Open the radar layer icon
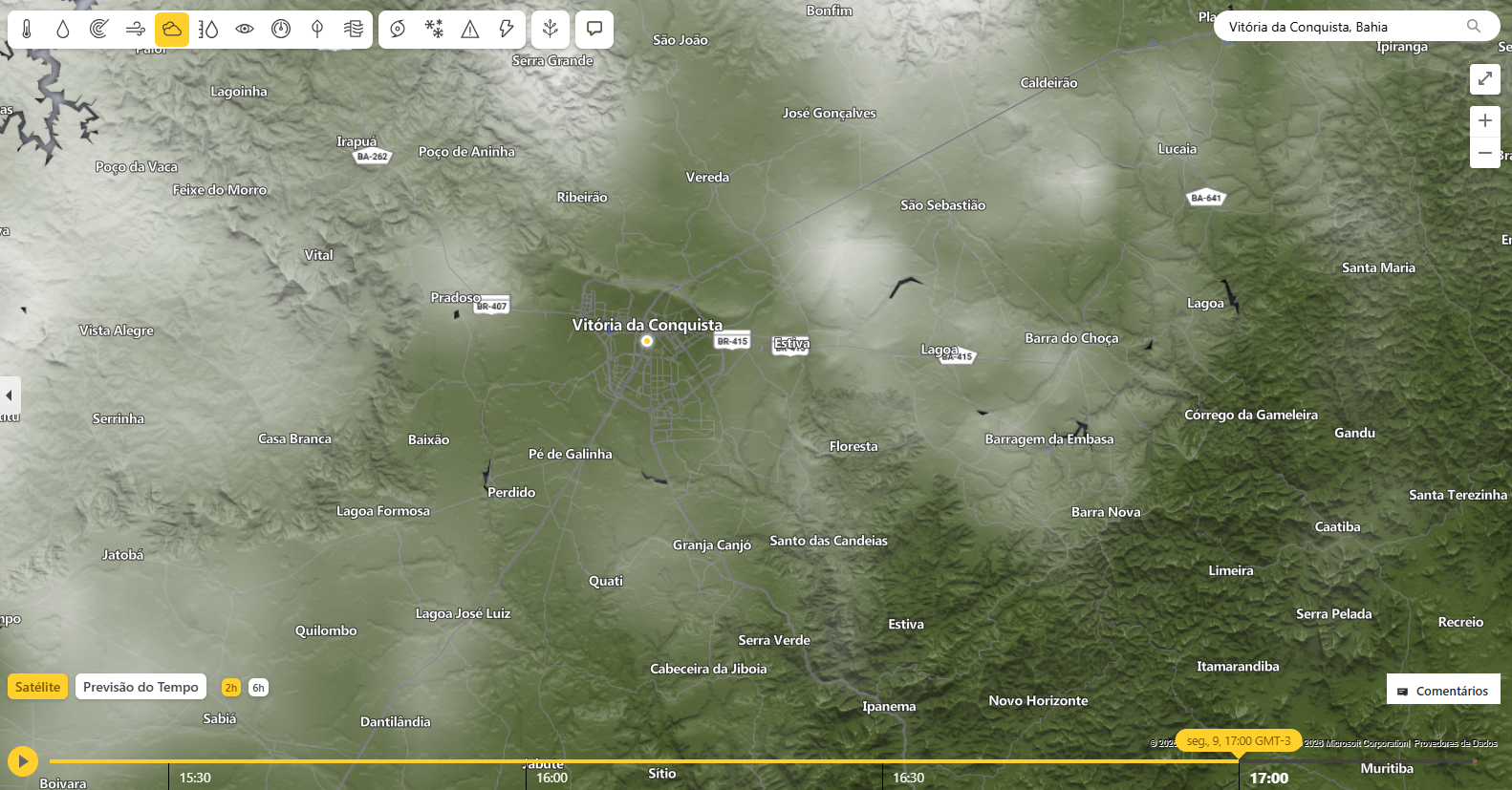 pyautogui.click(x=99, y=30)
